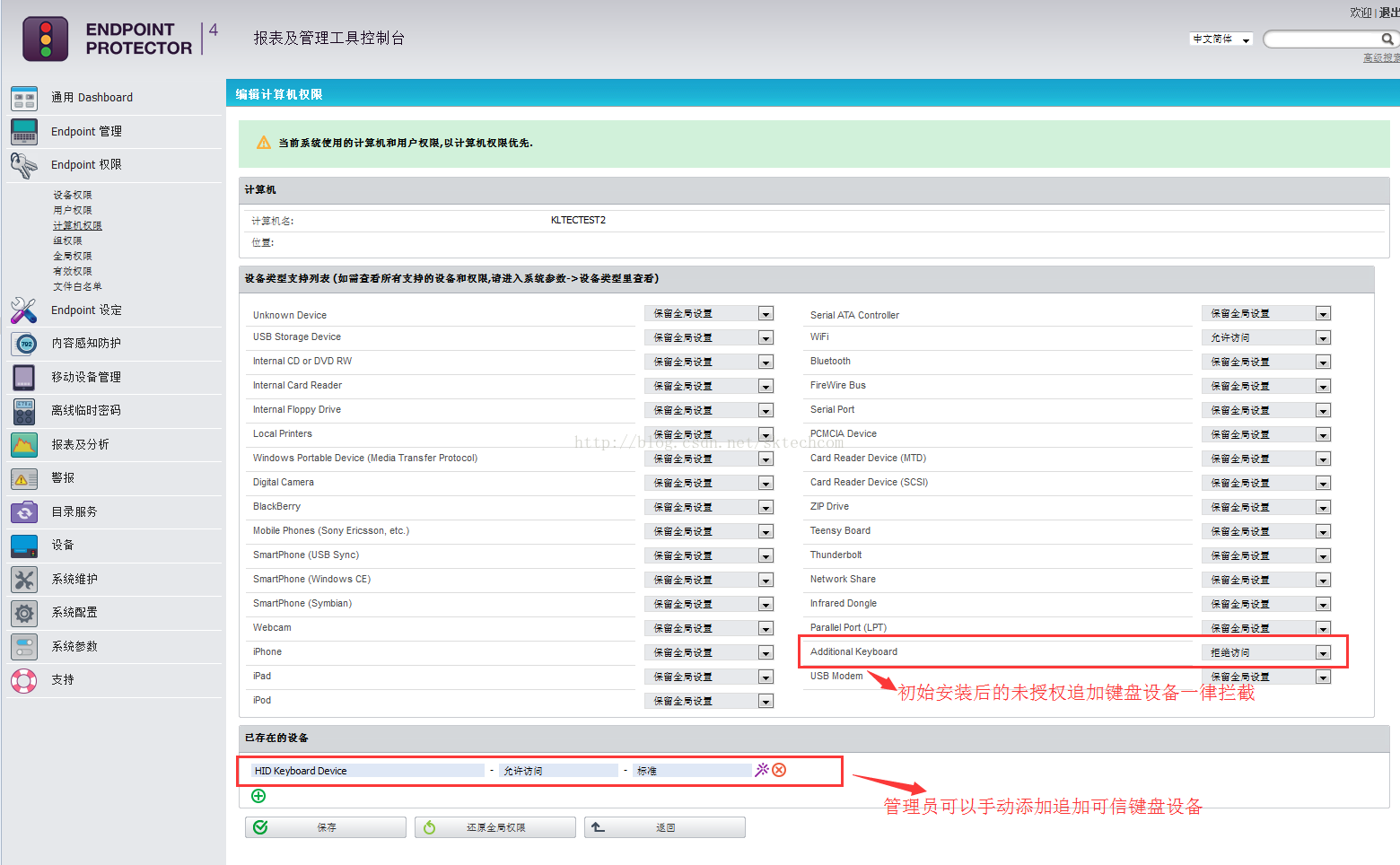
Task: Select 设备权限 submenu item
Action: tap(73, 195)
